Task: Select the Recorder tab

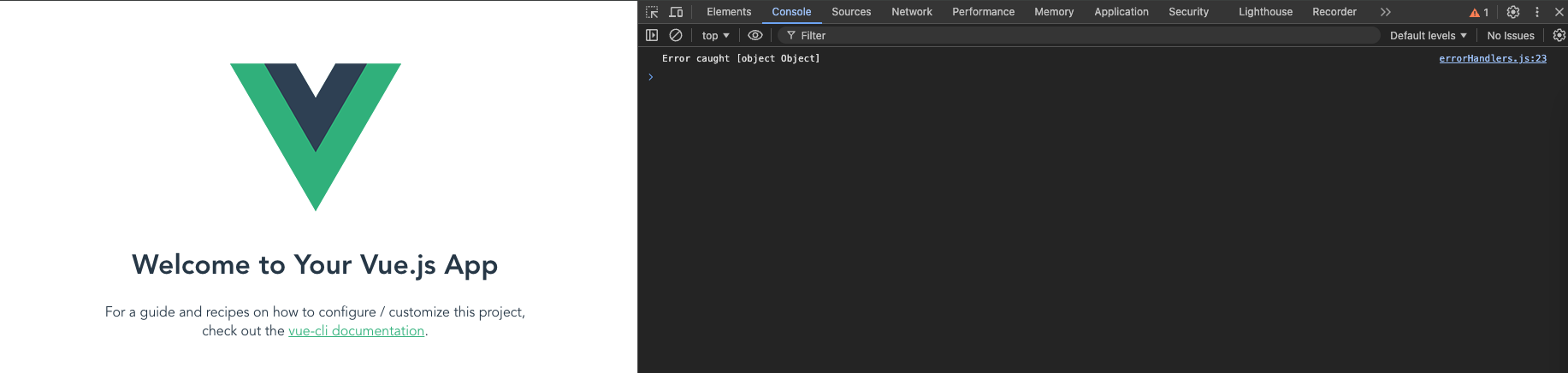Action: tap(1334, 12)
